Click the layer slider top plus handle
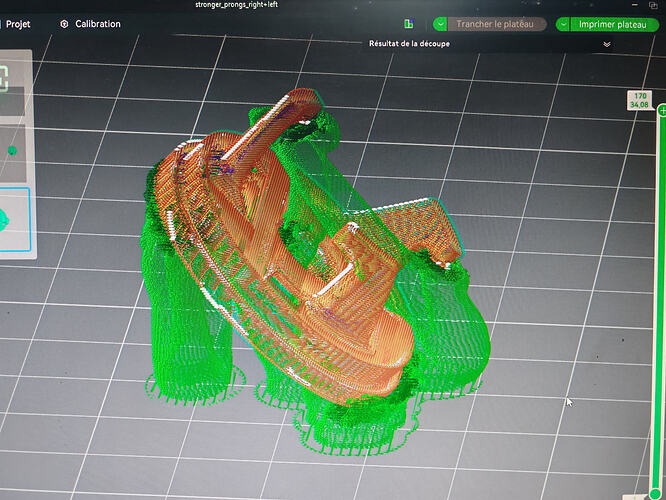 pyautogui.click(x=662, y=111)
